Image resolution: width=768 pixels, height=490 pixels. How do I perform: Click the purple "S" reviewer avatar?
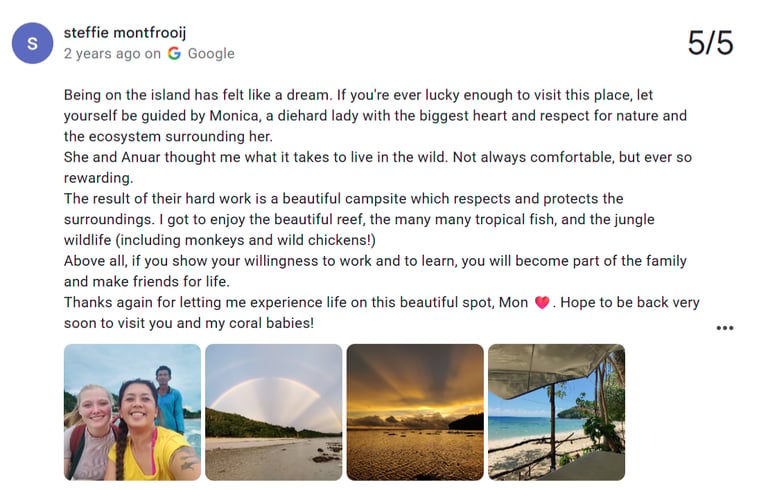(x=32, y=43)
